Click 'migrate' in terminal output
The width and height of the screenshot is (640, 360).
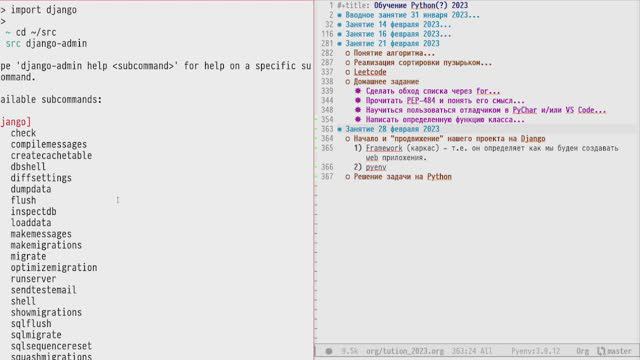click(x=28, y=257)
